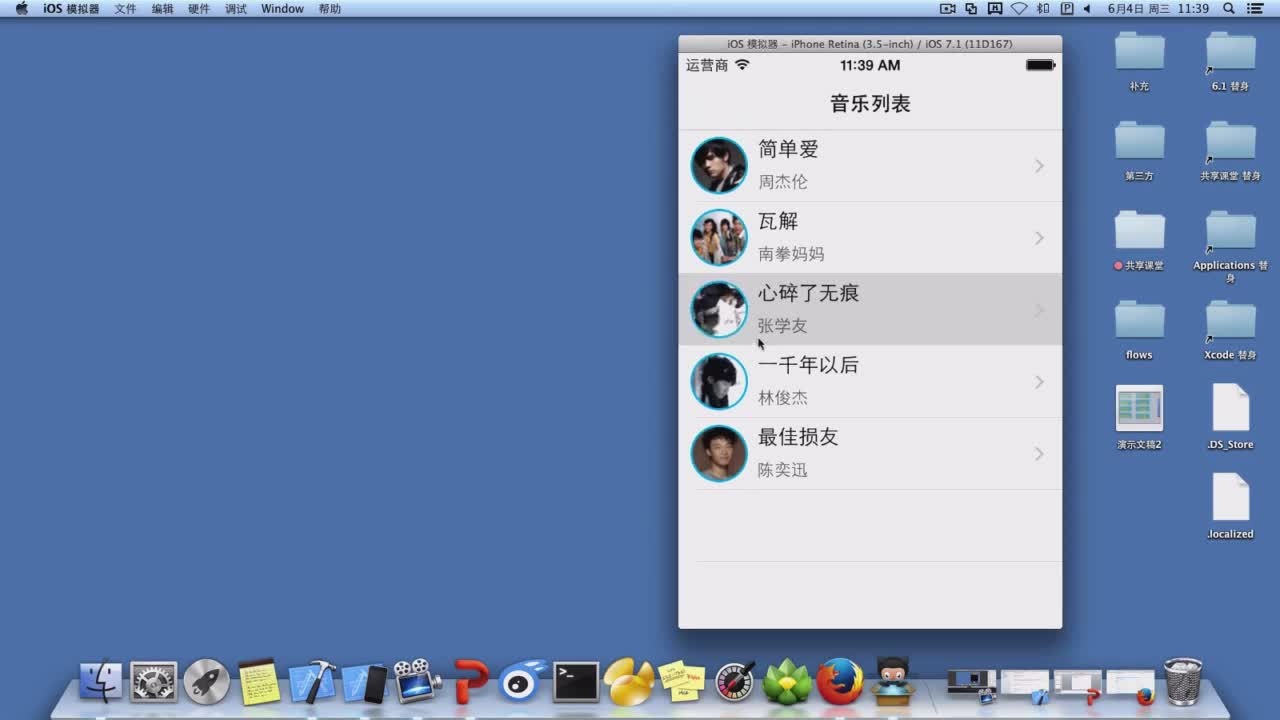This screenshot has height=720, width=1280.
Task: Open Stickies notes in Dock
Action: 682,682
